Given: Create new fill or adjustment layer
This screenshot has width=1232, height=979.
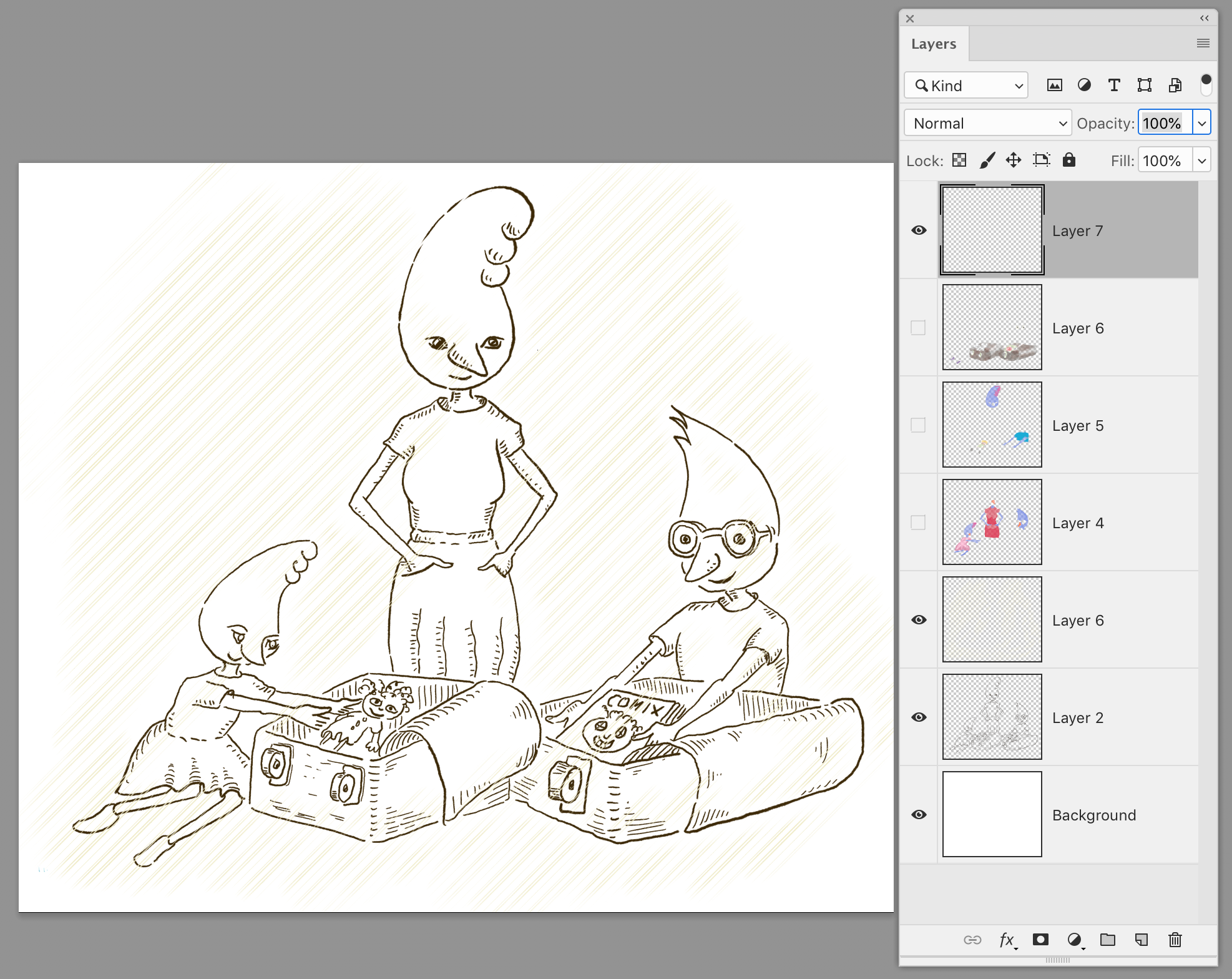Looking at the screenshot, I should tap(1075, 940).
